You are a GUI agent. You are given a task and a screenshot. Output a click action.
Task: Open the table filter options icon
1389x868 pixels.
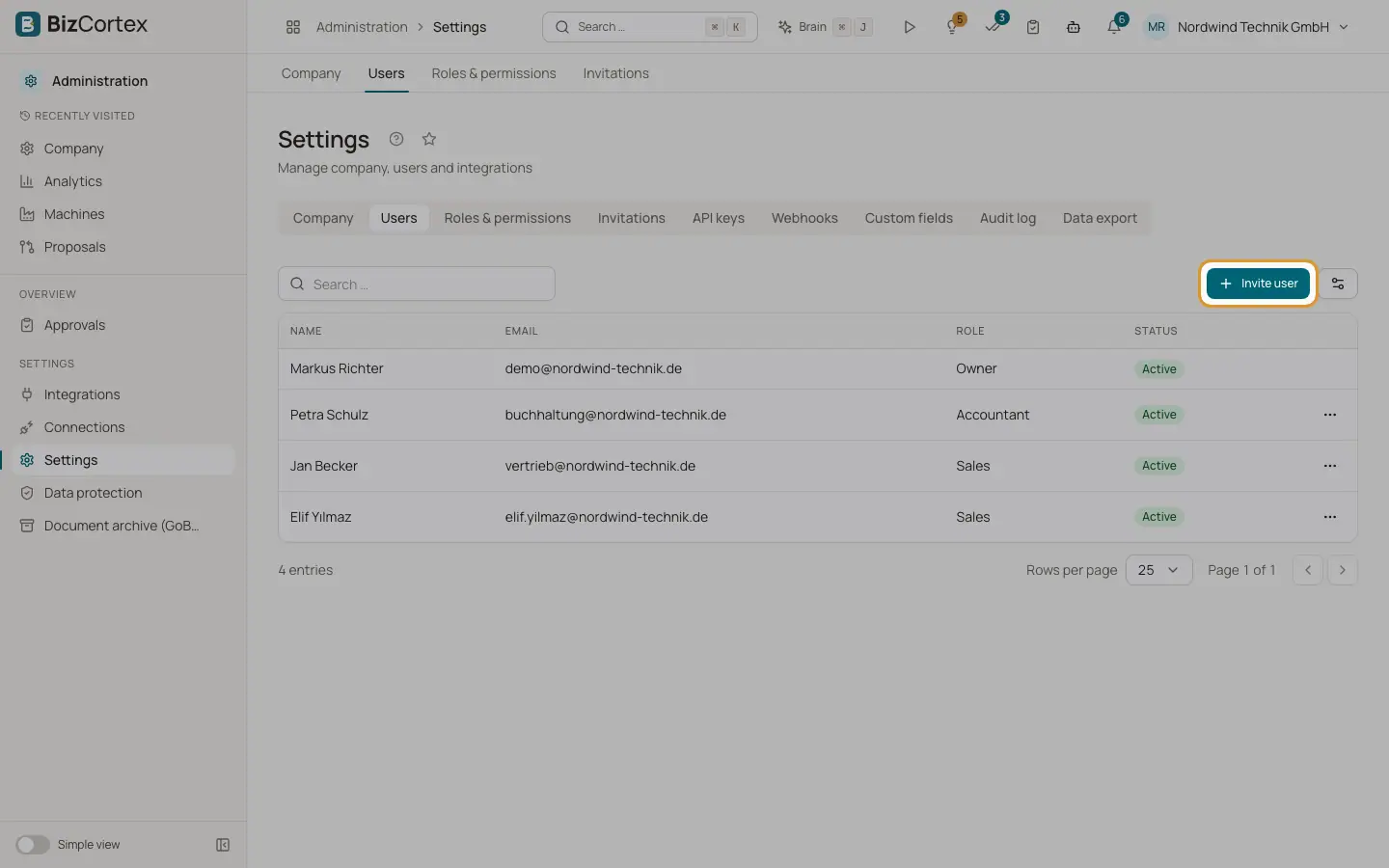[1338, 284]
